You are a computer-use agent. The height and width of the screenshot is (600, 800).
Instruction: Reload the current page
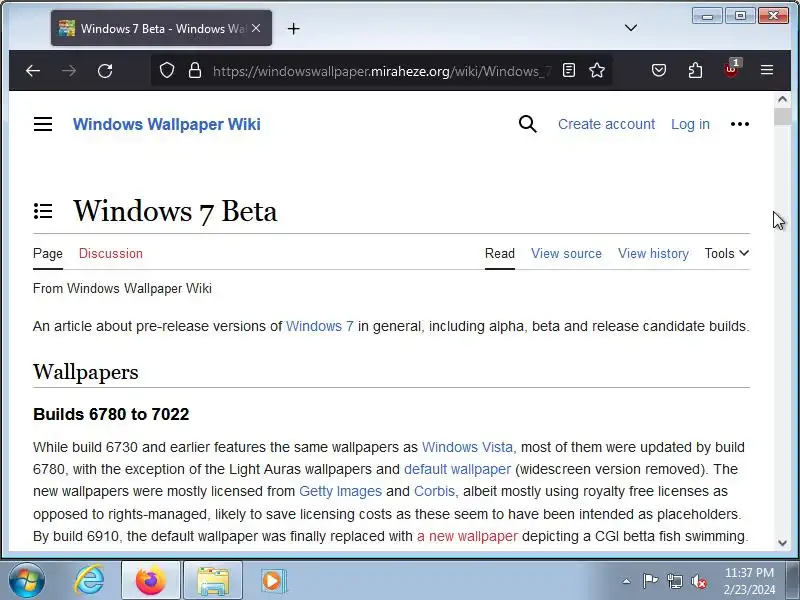tap(105, 71)
